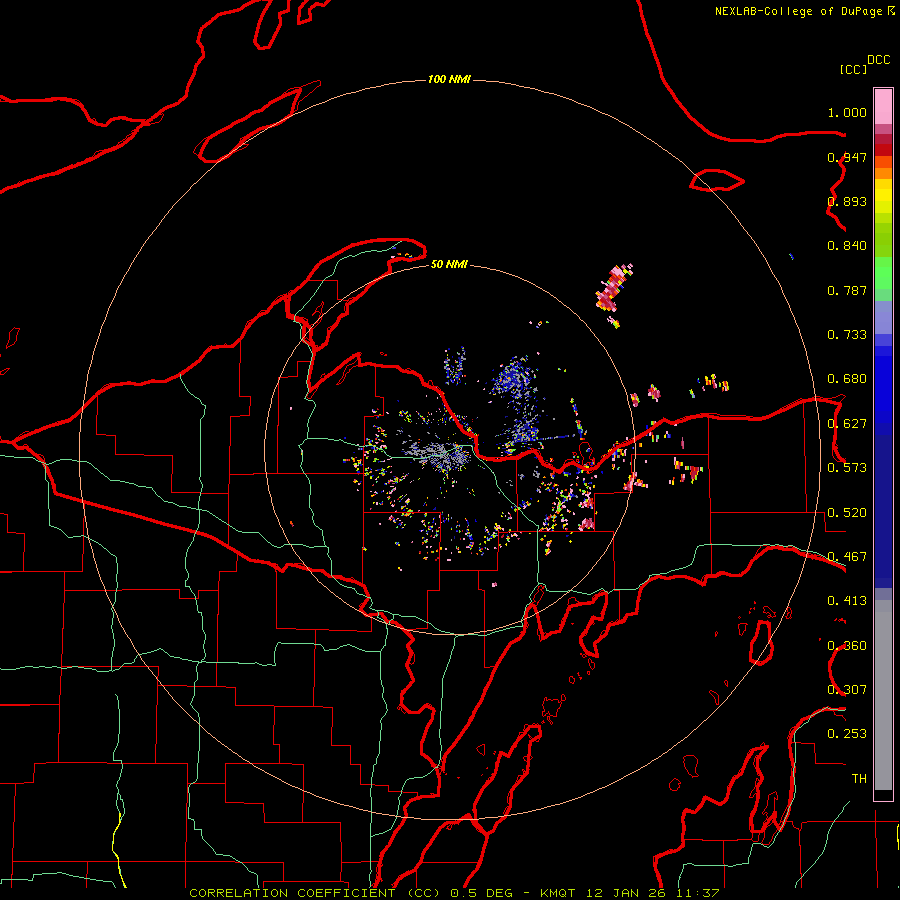Click the 0.573 scale value
Image resolution: width=900 pixels, height=900 pixels.
pos(847,468)
